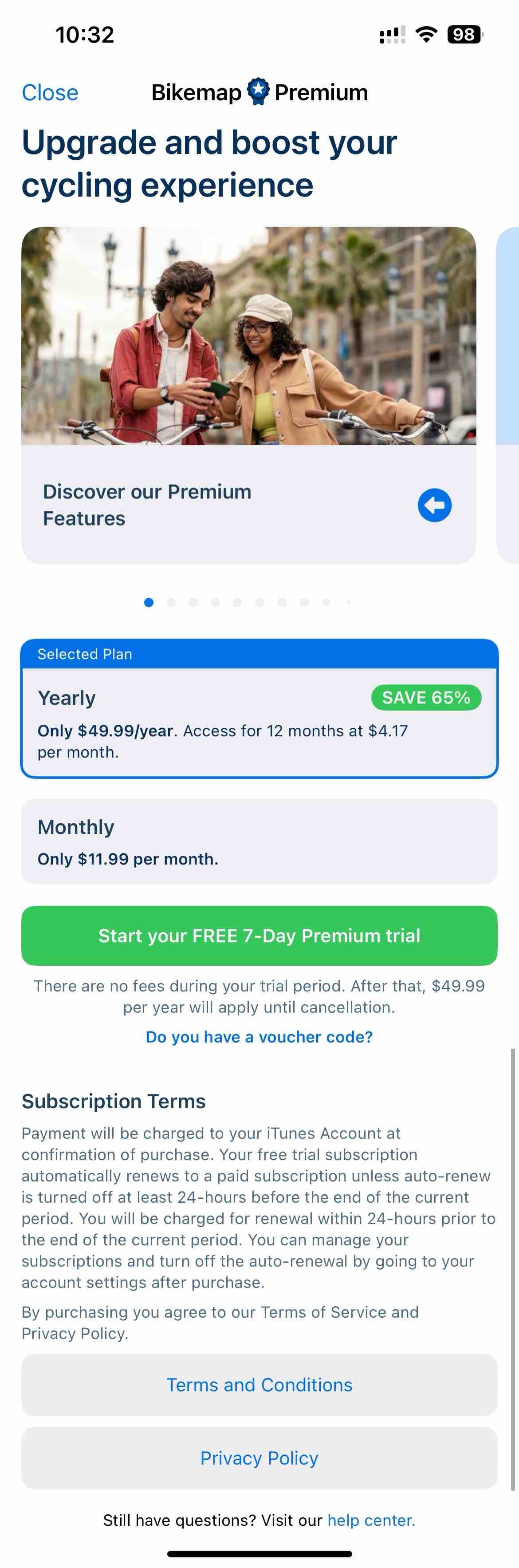Tap the blue arrow icon on feature card
Image resolution: width=519 pixels, height=1568 pixels.
pyautogui.click(x=434, y=505)
